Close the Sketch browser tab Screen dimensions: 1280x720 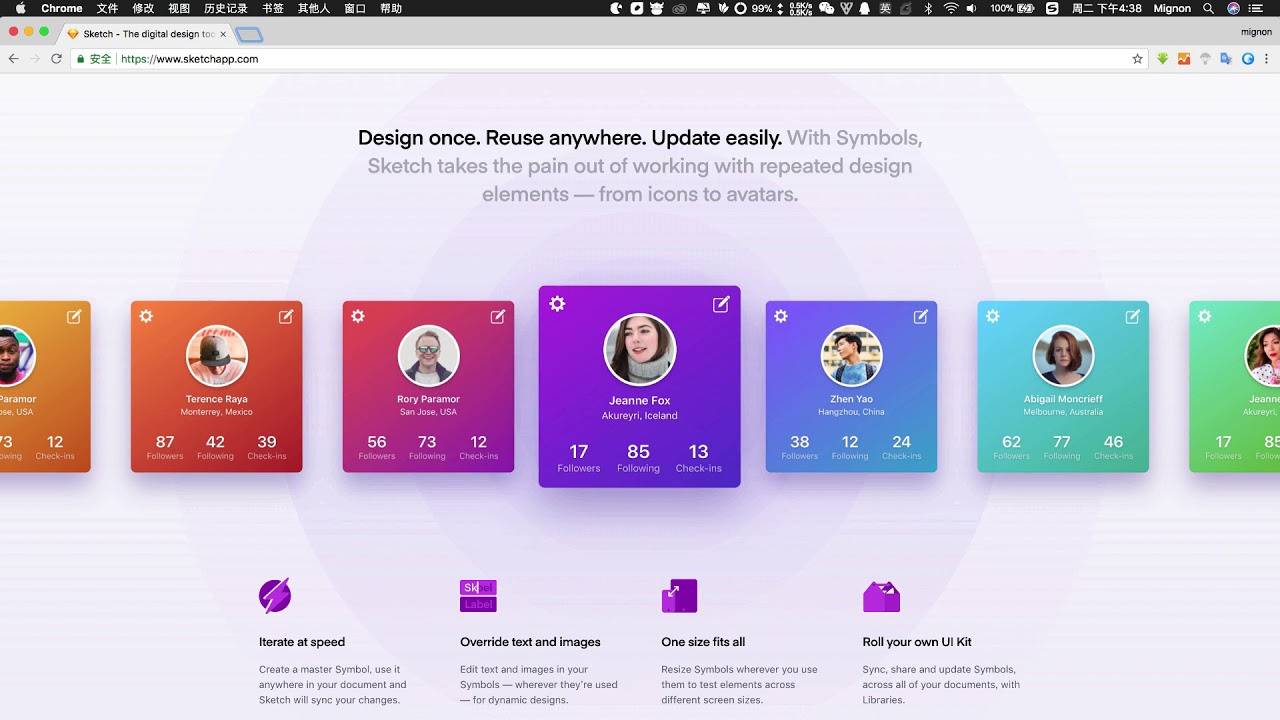(x=223, y=34)
